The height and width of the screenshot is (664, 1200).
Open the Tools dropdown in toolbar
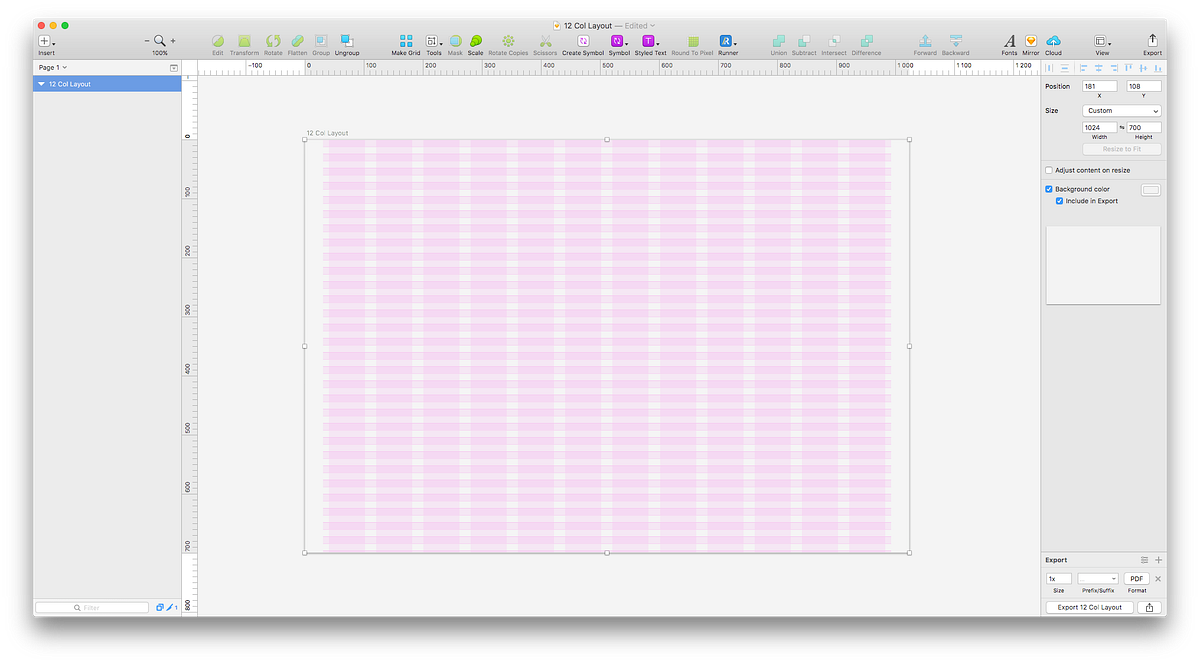434,41
